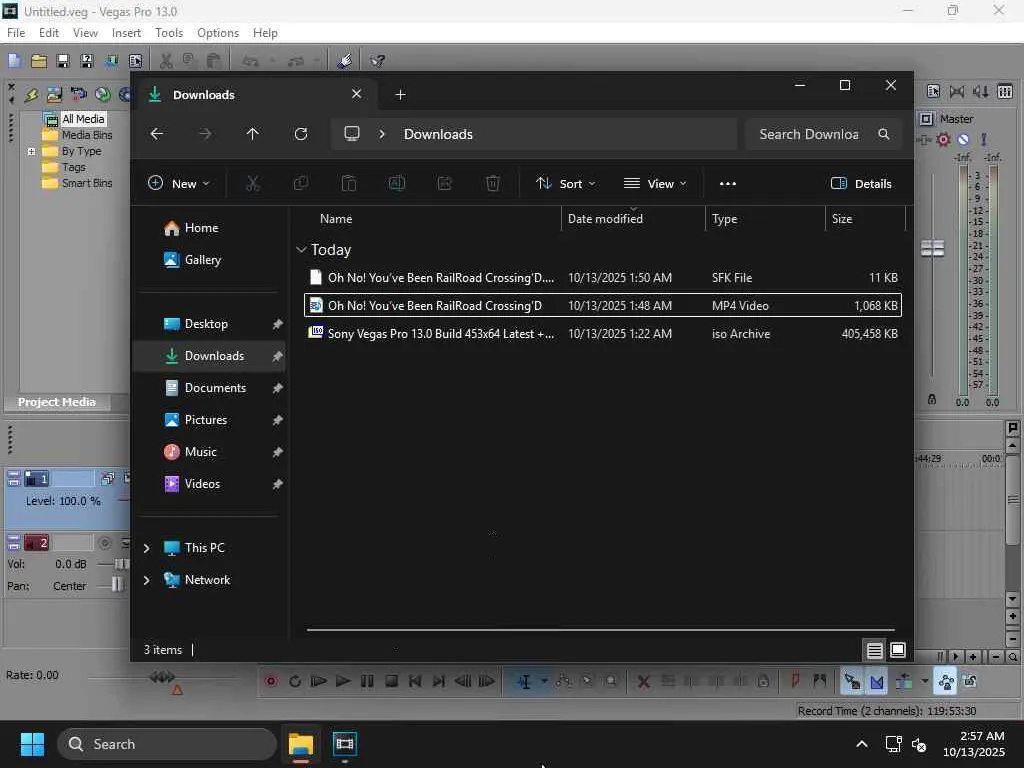This screenshot has width=1024, height=768.
Task: Click Downmix Output icon in Master Bus panel
Action: click(x=957, y=91)
